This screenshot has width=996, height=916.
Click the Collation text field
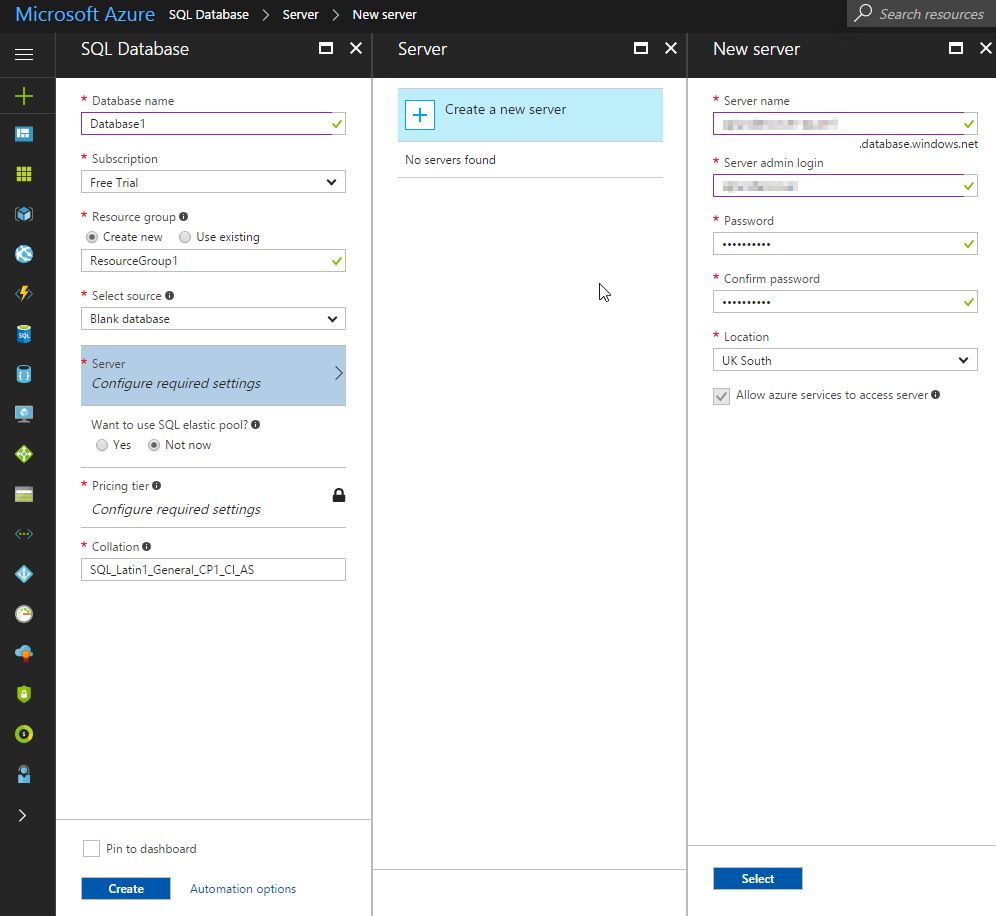click(213, 569)
